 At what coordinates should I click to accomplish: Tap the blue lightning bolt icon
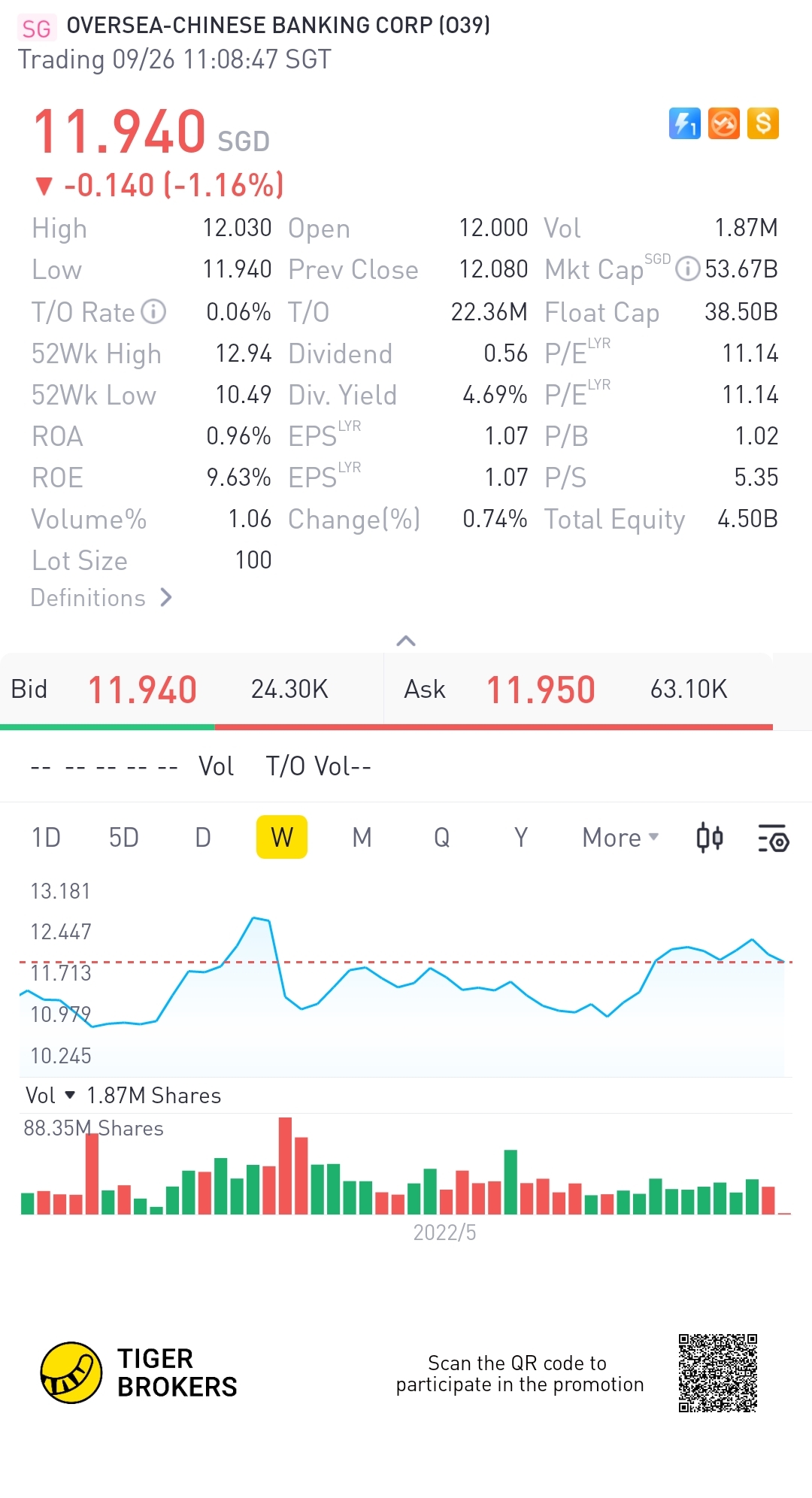[684, 124]
